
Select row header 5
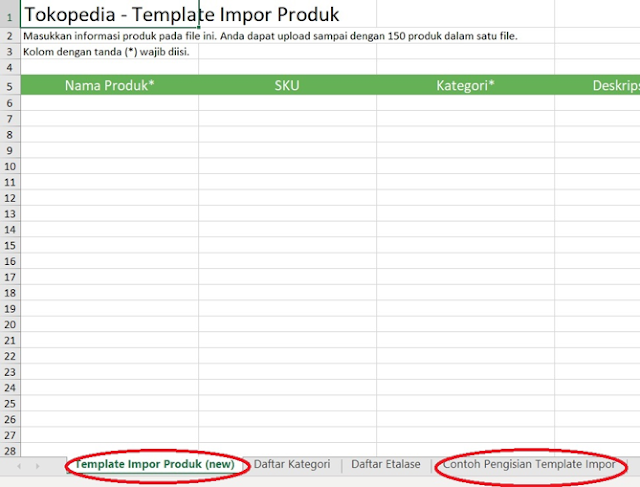point(10,85)
